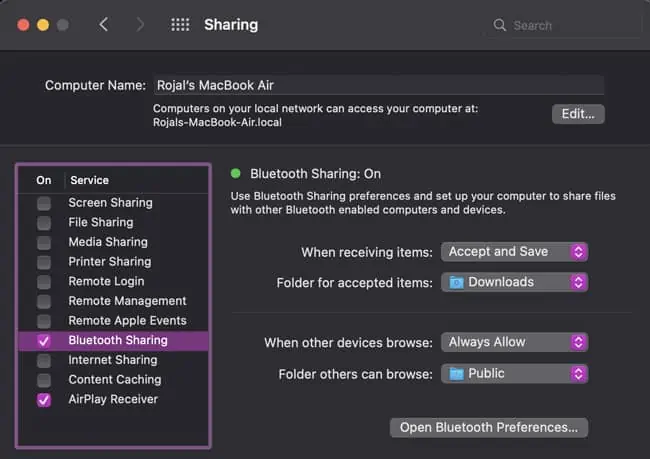Viewport: 650px width, 459px height.
Task: Select Internet Sharing service row
Action: tap(112, 360)
